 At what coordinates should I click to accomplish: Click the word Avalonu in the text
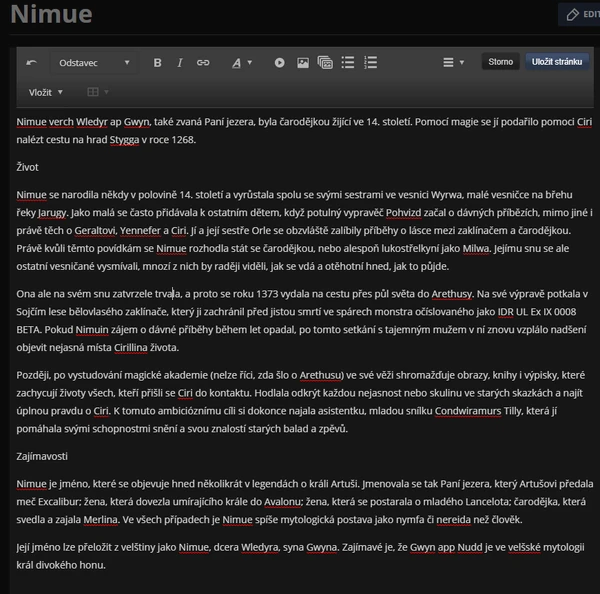click(x=282, y=502)
